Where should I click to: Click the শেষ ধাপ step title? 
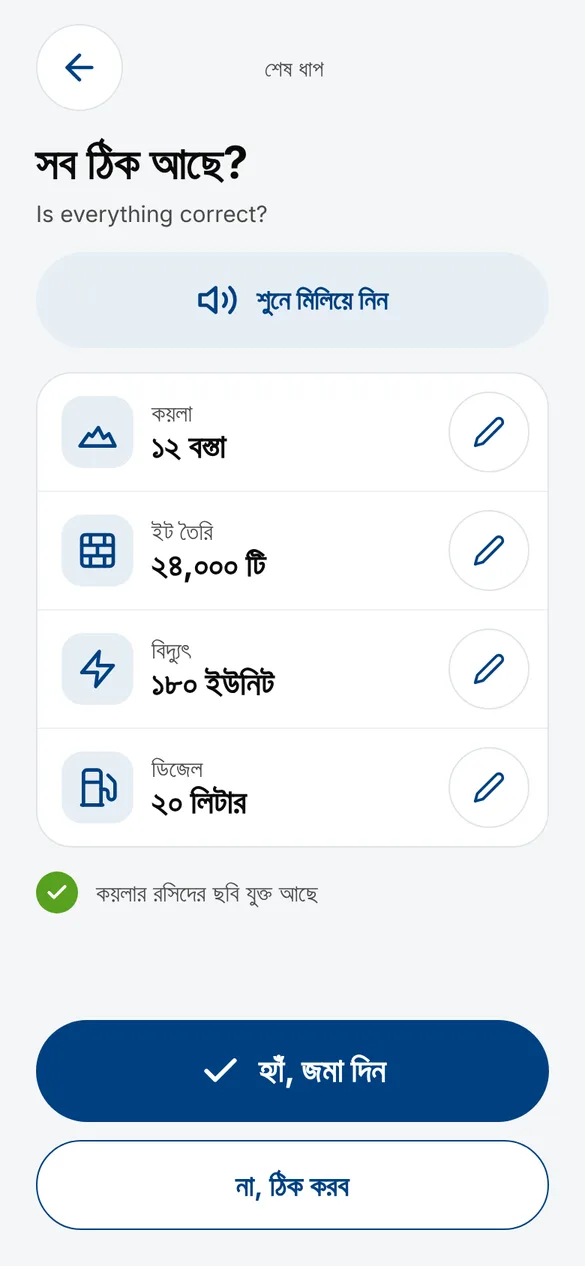(294, 70)
